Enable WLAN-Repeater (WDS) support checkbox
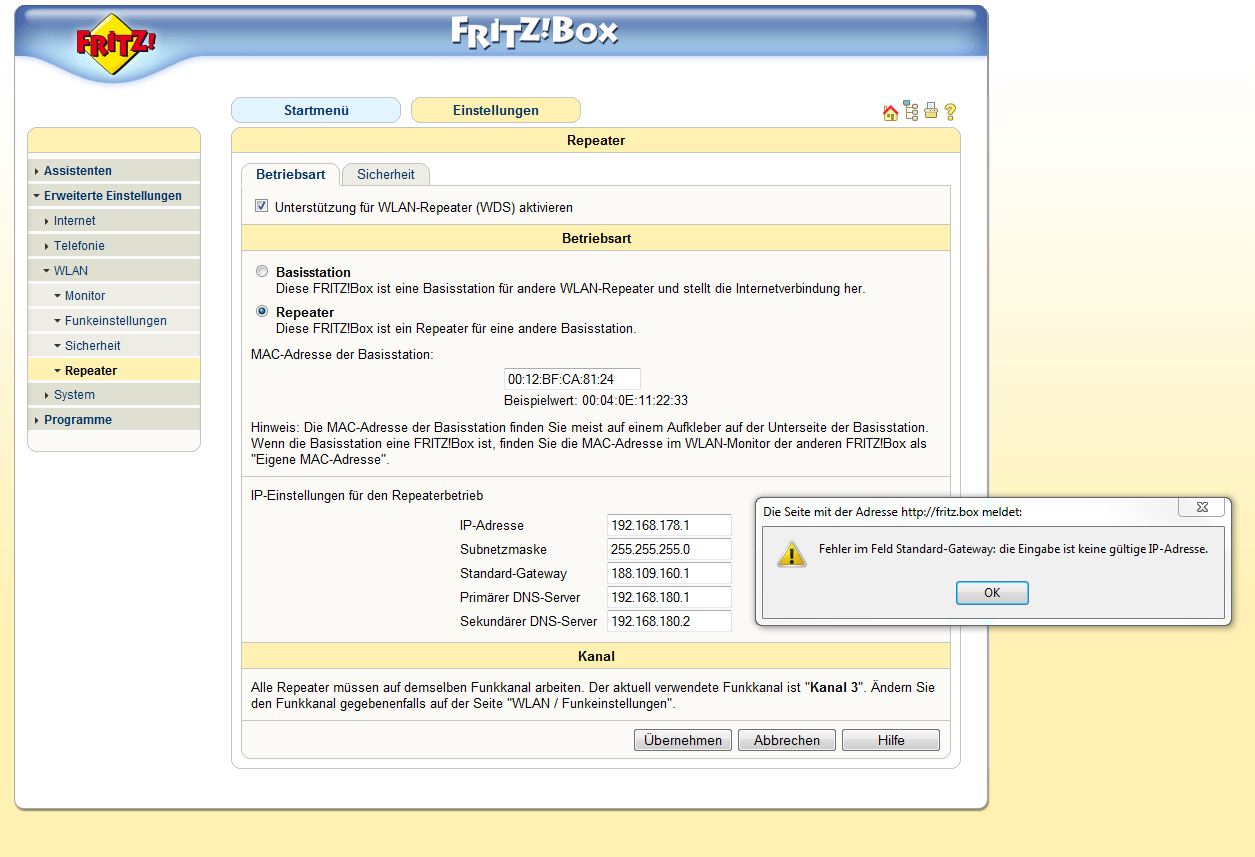The image size is (1255, 857). click(x=262, y=206)
